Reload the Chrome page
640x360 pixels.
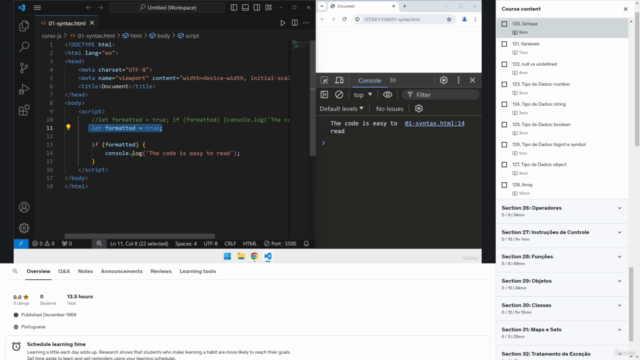click(344, 19)
